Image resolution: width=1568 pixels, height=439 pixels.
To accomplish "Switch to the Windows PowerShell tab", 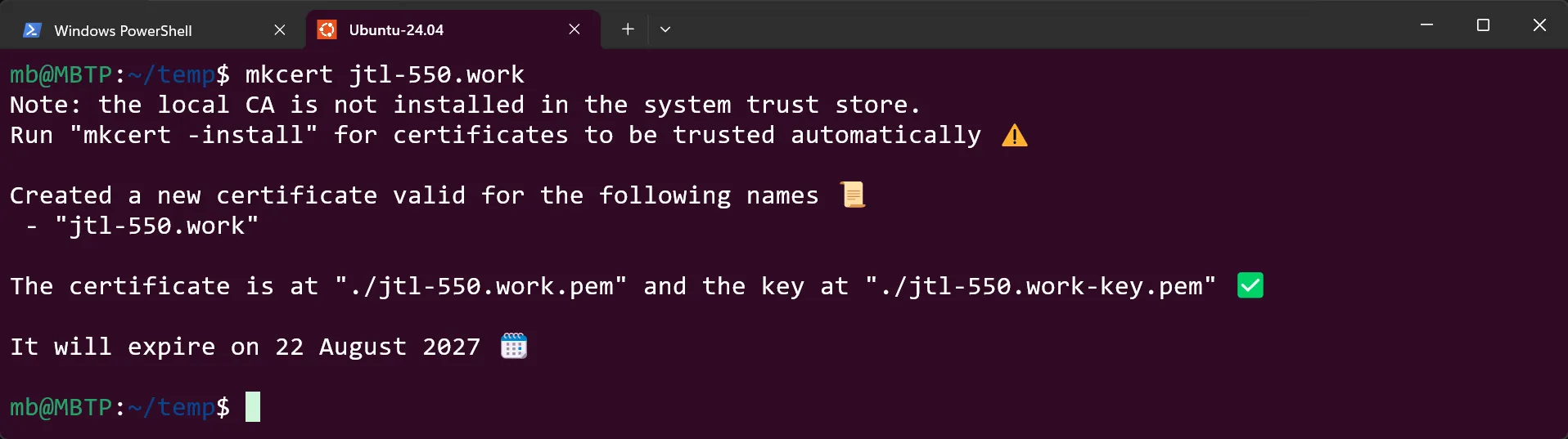I will [123, 30].
